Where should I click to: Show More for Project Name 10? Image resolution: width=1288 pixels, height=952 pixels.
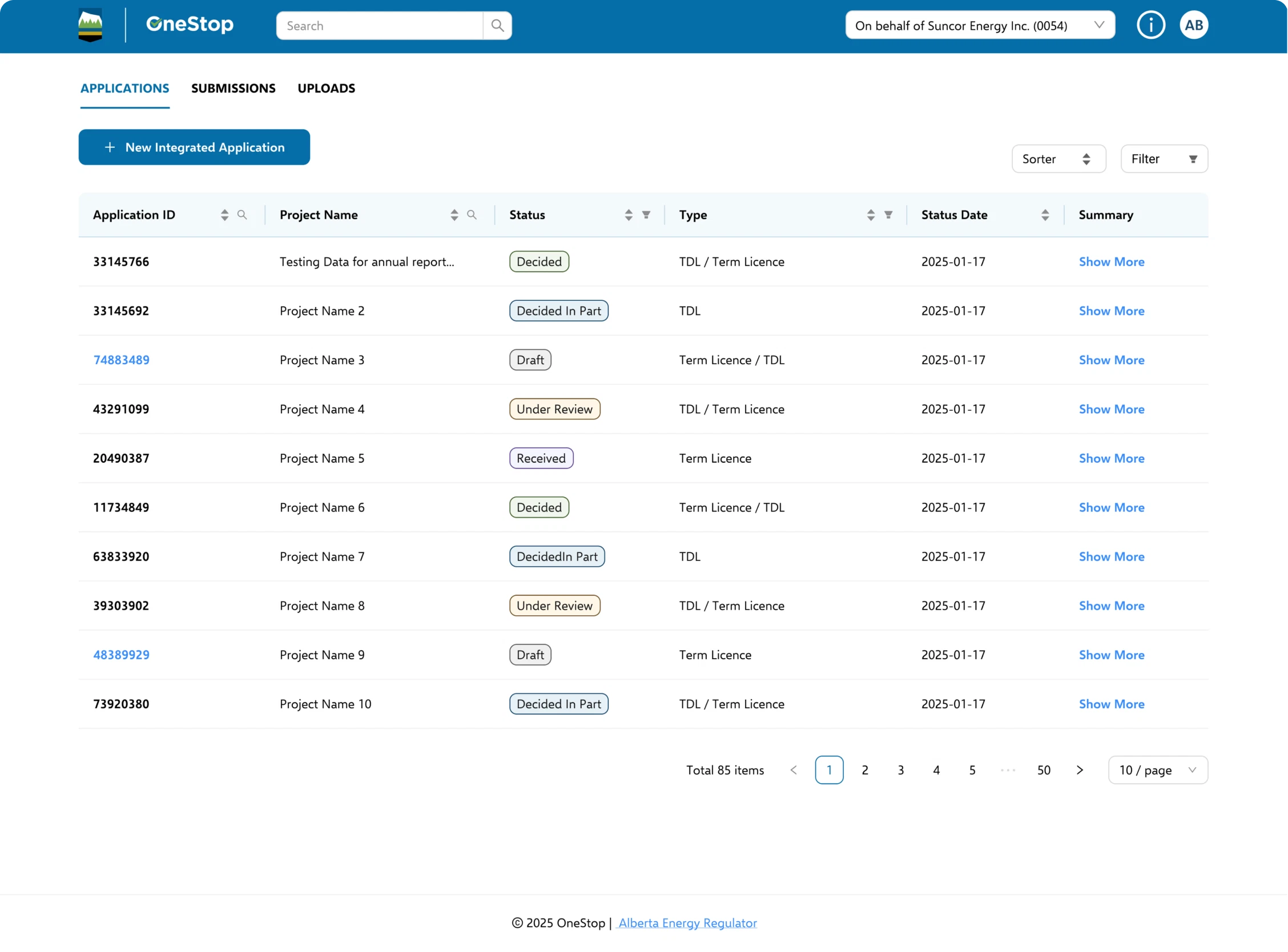pos(1112,704)
